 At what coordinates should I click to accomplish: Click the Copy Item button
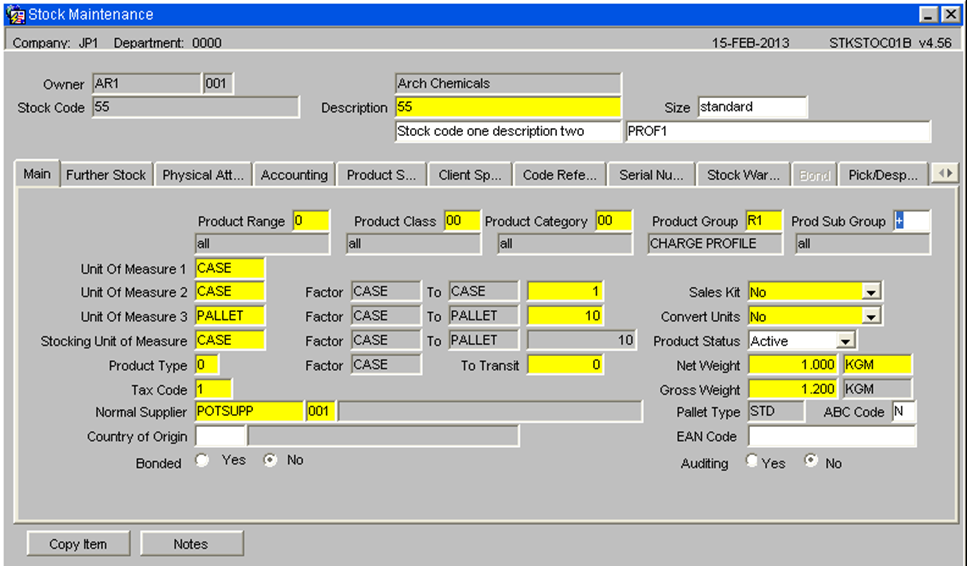click(x=78, y=544)
